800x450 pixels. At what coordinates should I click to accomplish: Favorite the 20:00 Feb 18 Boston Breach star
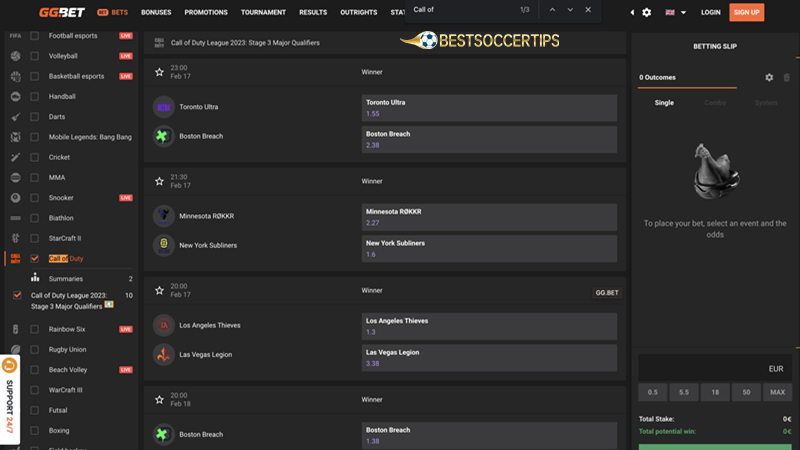coord(159,399)
